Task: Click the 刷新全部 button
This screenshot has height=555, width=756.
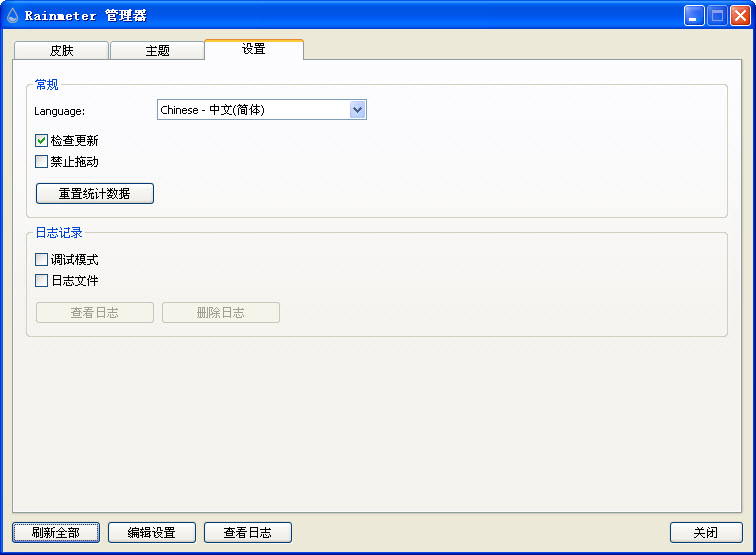Action: pos(56,533)
